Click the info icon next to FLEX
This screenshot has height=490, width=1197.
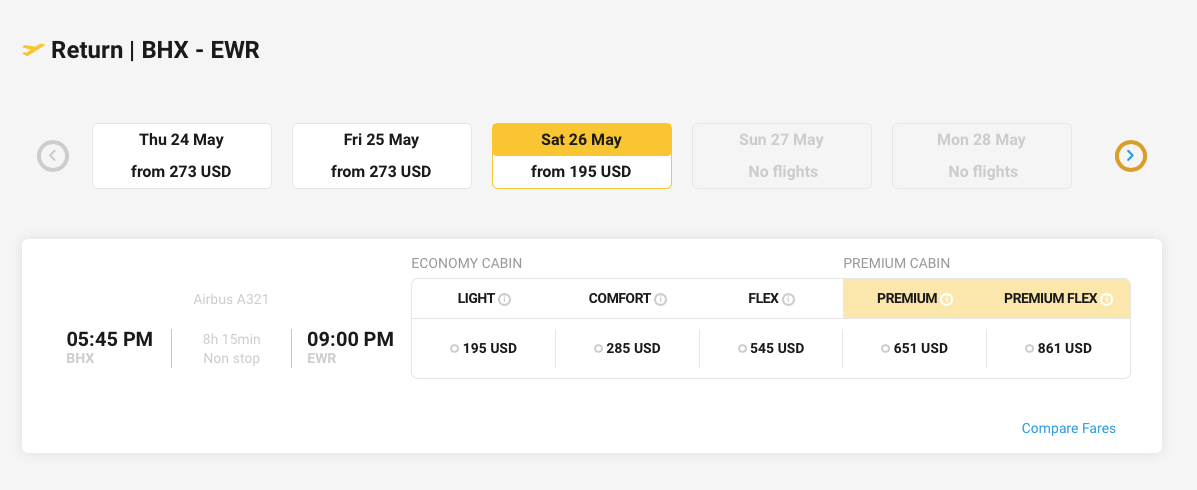(788, 299)
